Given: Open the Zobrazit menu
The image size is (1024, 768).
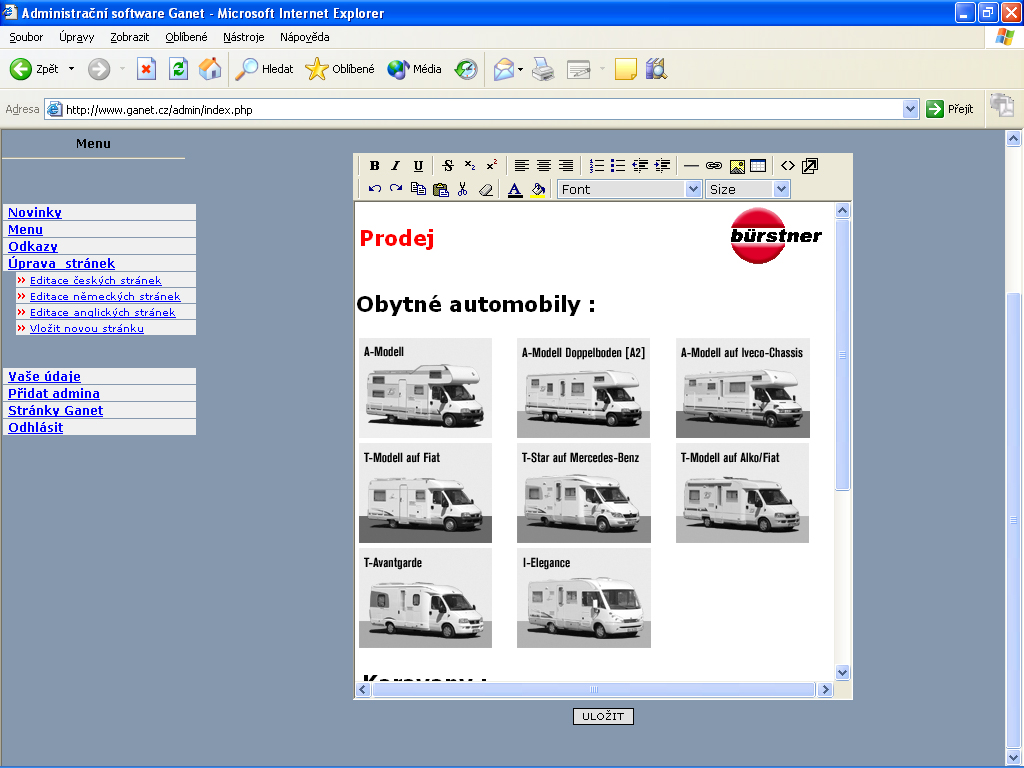Looking at the screenshot, I should (x=129, y=37).
